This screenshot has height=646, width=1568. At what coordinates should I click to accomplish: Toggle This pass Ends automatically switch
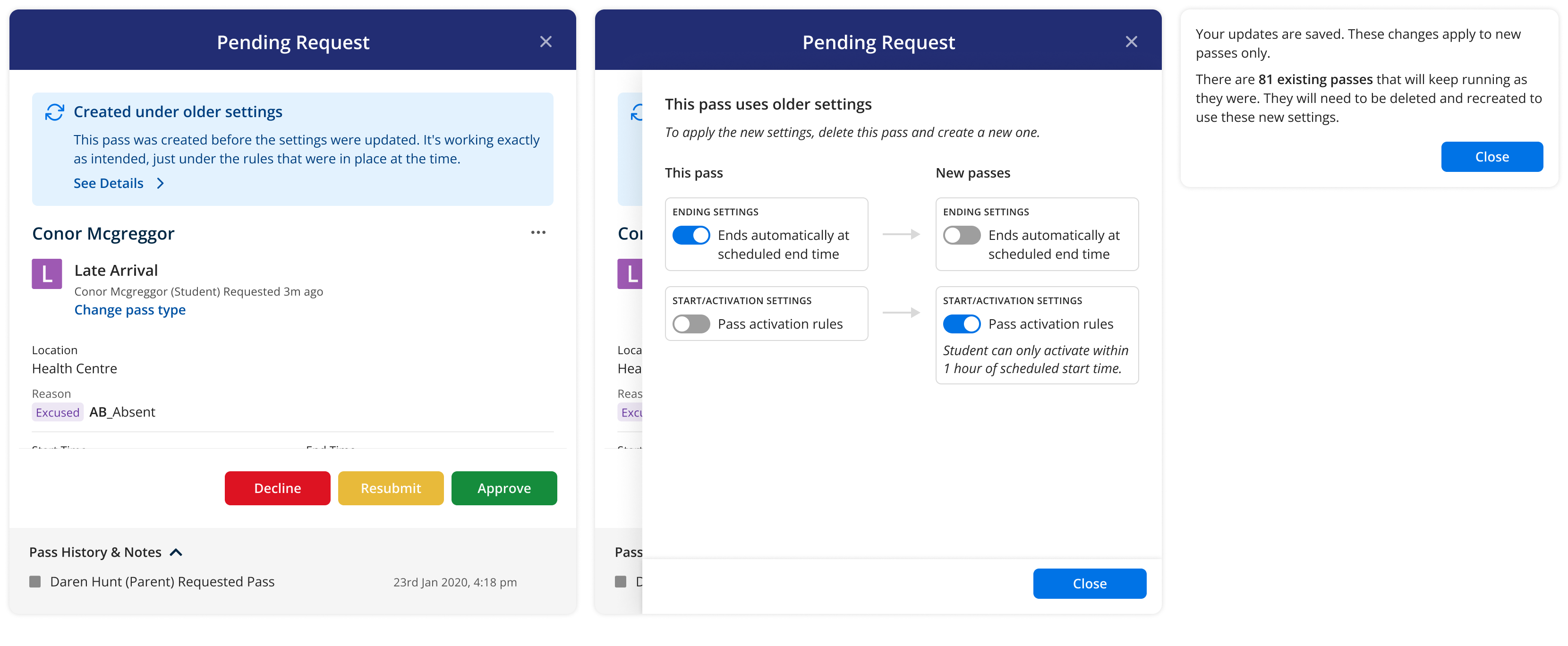(x=691, y=235)
